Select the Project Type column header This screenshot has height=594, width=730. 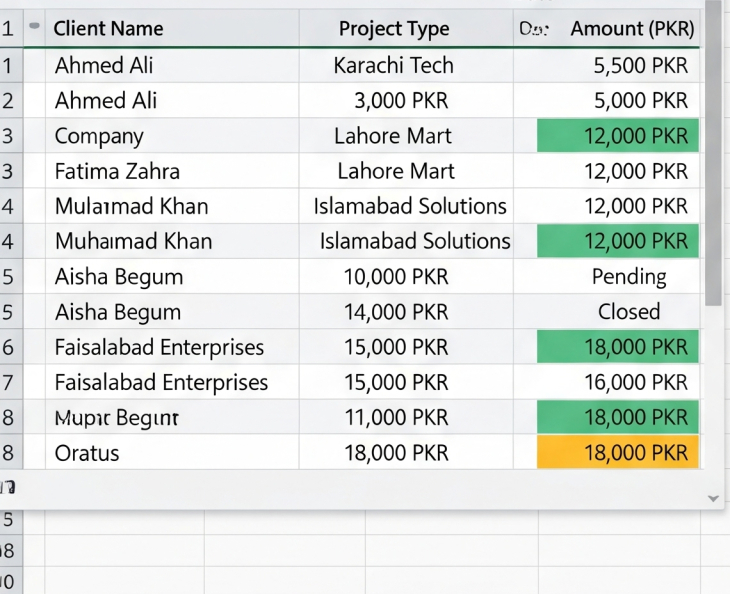[394, 29]
